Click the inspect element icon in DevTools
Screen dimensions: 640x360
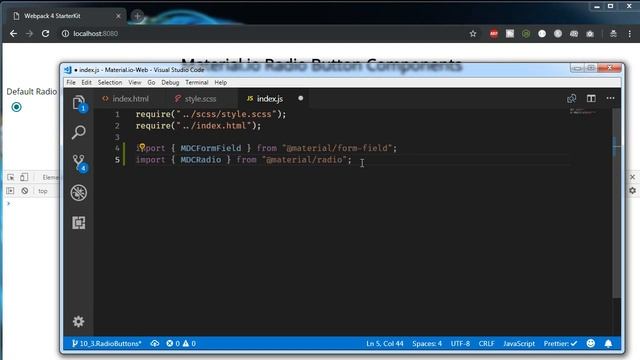tap(11, 177)
